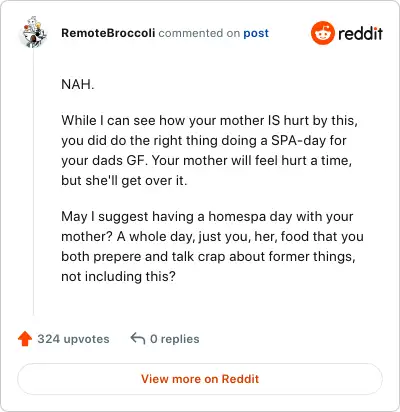Collapse the comment via the vertical thread line
The image size is (400, 412).
[33, 182]
